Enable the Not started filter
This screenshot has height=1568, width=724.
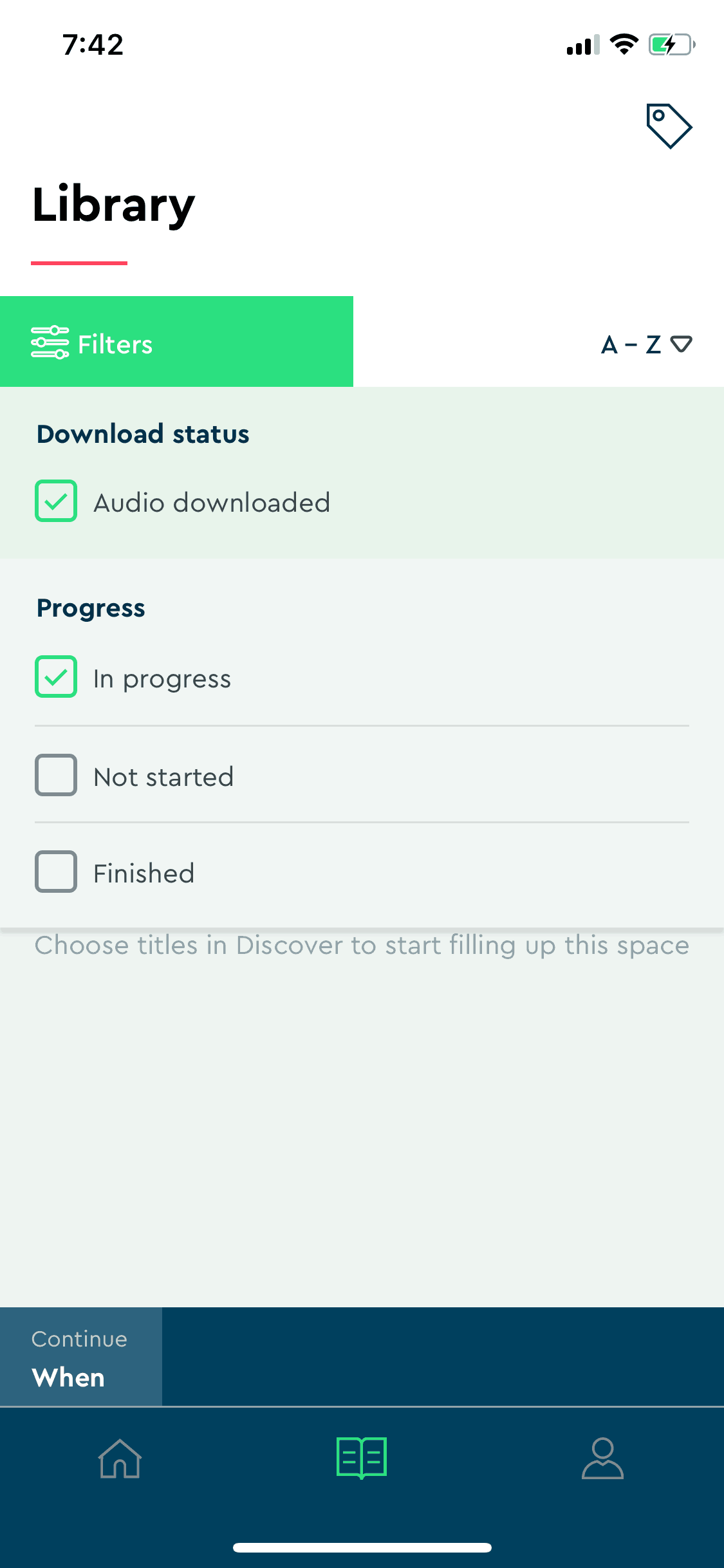click(x=56, y=775)
